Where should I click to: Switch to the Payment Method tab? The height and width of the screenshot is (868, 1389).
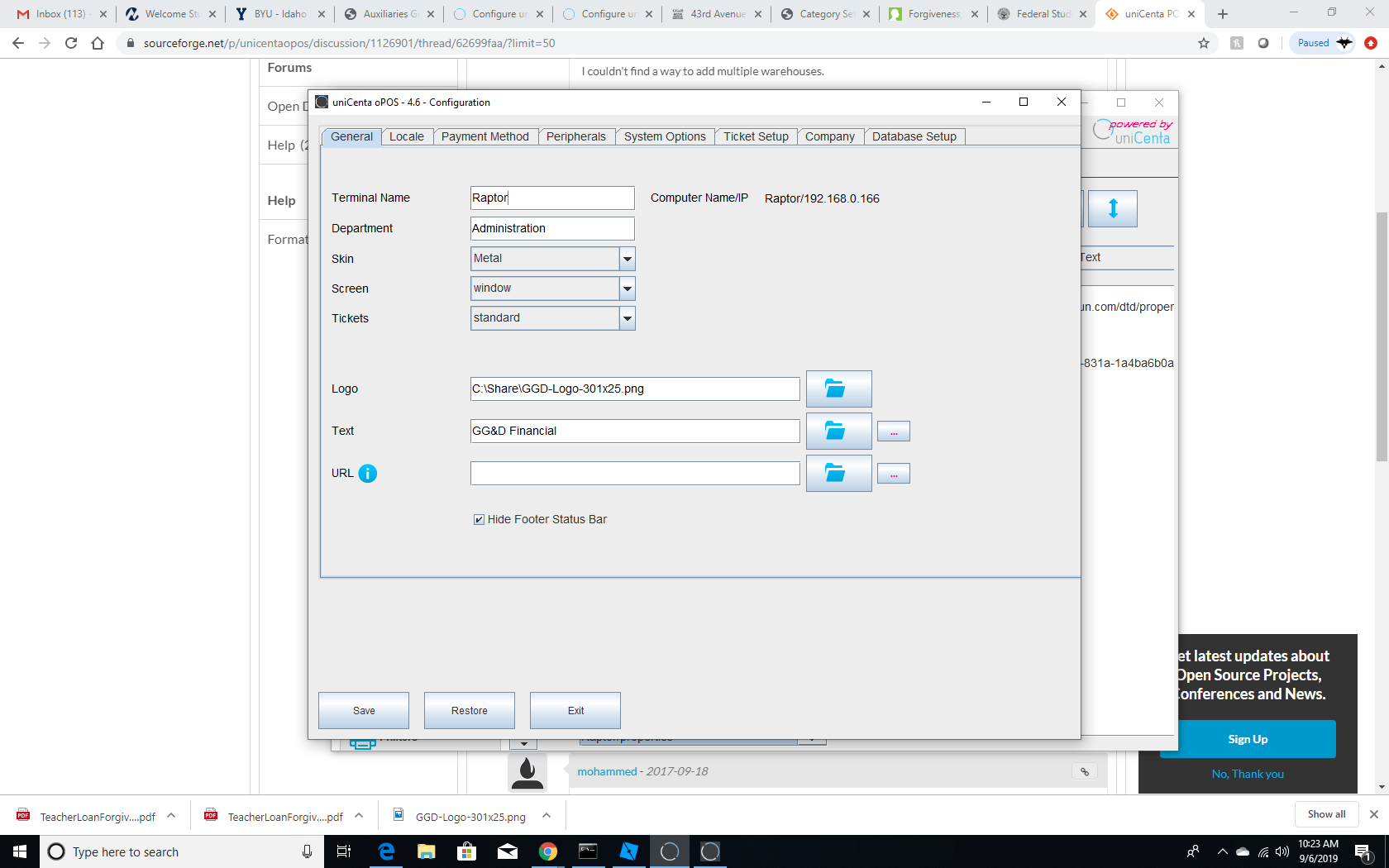pos(484,136)
